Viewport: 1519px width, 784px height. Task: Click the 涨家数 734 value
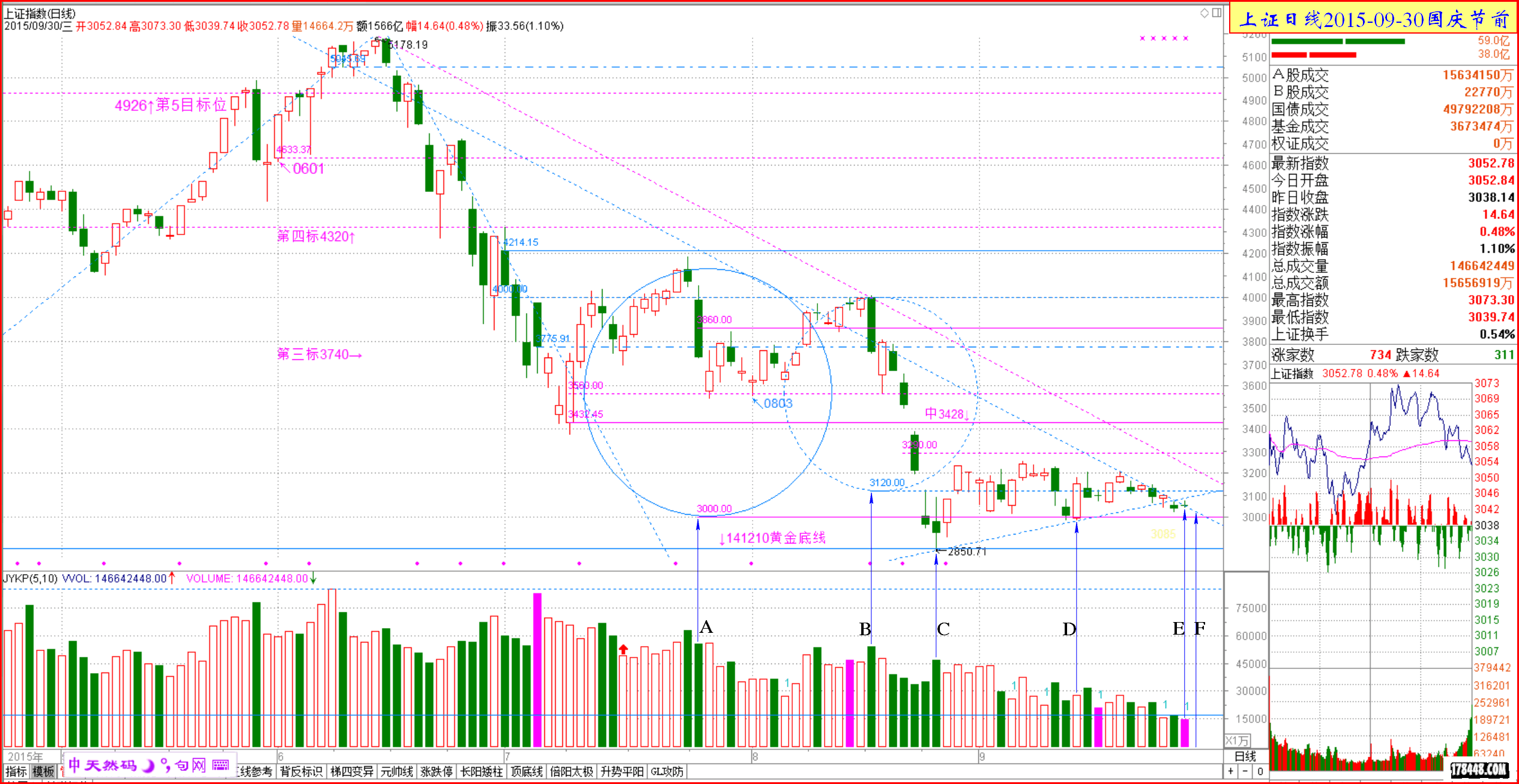point(1380,355)
